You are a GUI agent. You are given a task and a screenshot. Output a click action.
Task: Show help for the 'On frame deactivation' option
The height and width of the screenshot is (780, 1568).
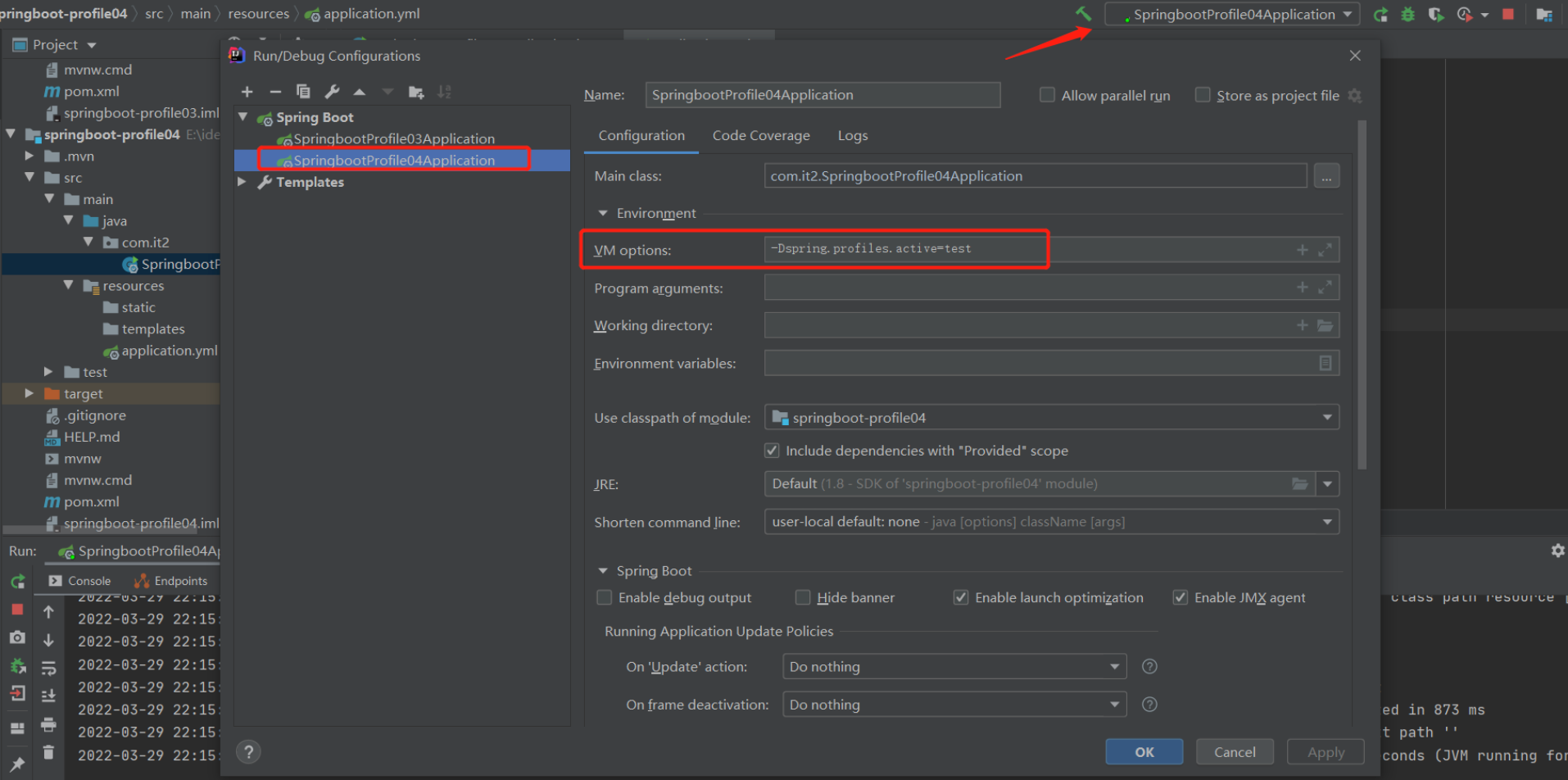click(x=1149, y=704)
